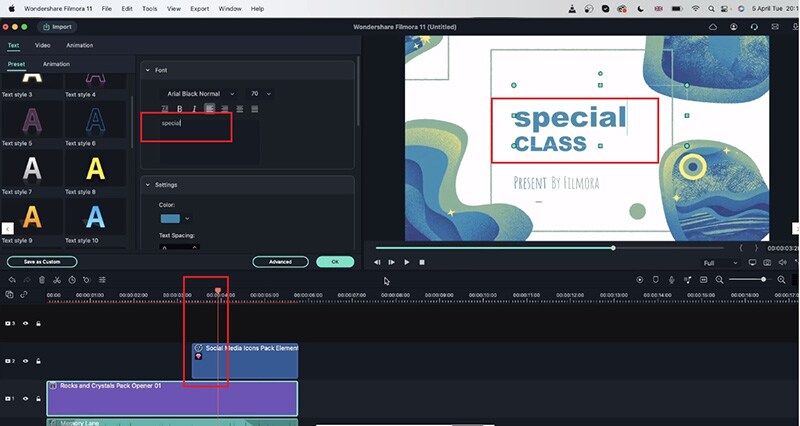Open the Export menu
Image resolution: width=800 pixels, height=426 pixels.
199,9
